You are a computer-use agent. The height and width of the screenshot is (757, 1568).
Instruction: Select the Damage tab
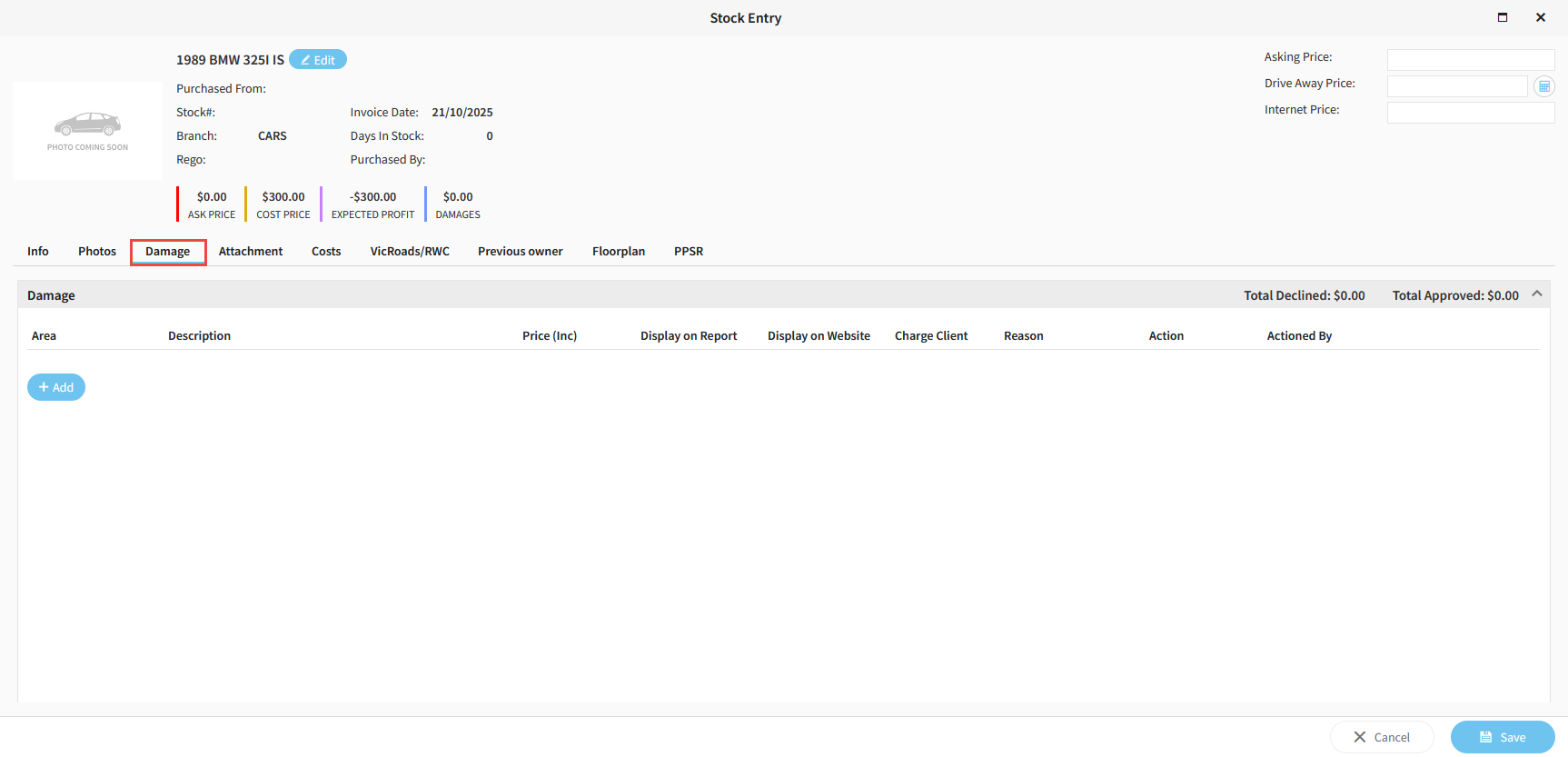click(168, 252)
